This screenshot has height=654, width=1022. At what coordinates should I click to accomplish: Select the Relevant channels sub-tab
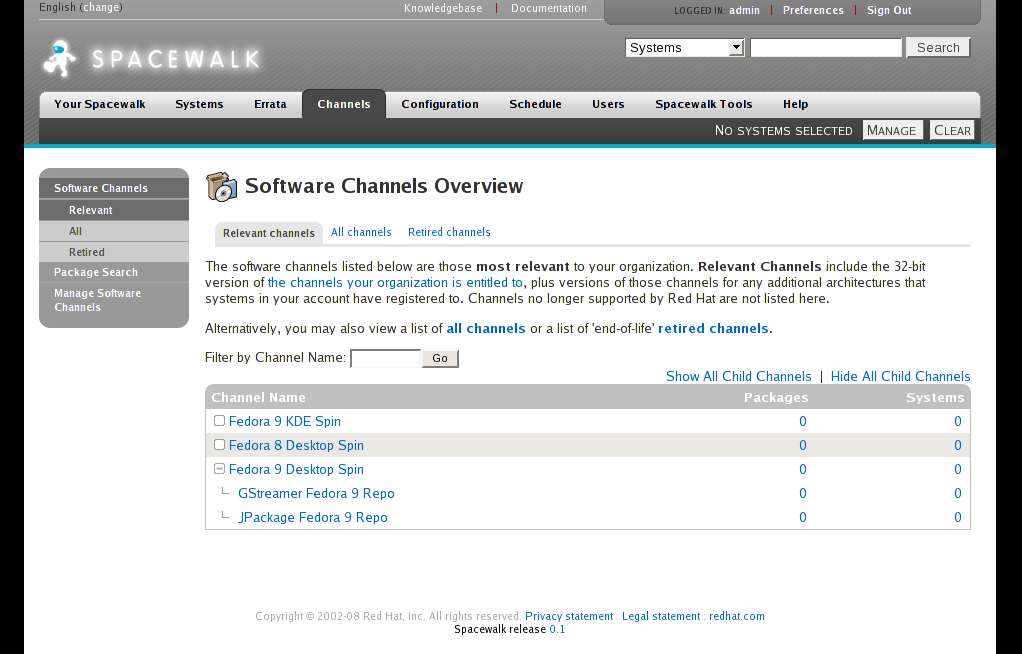point(269,233)
